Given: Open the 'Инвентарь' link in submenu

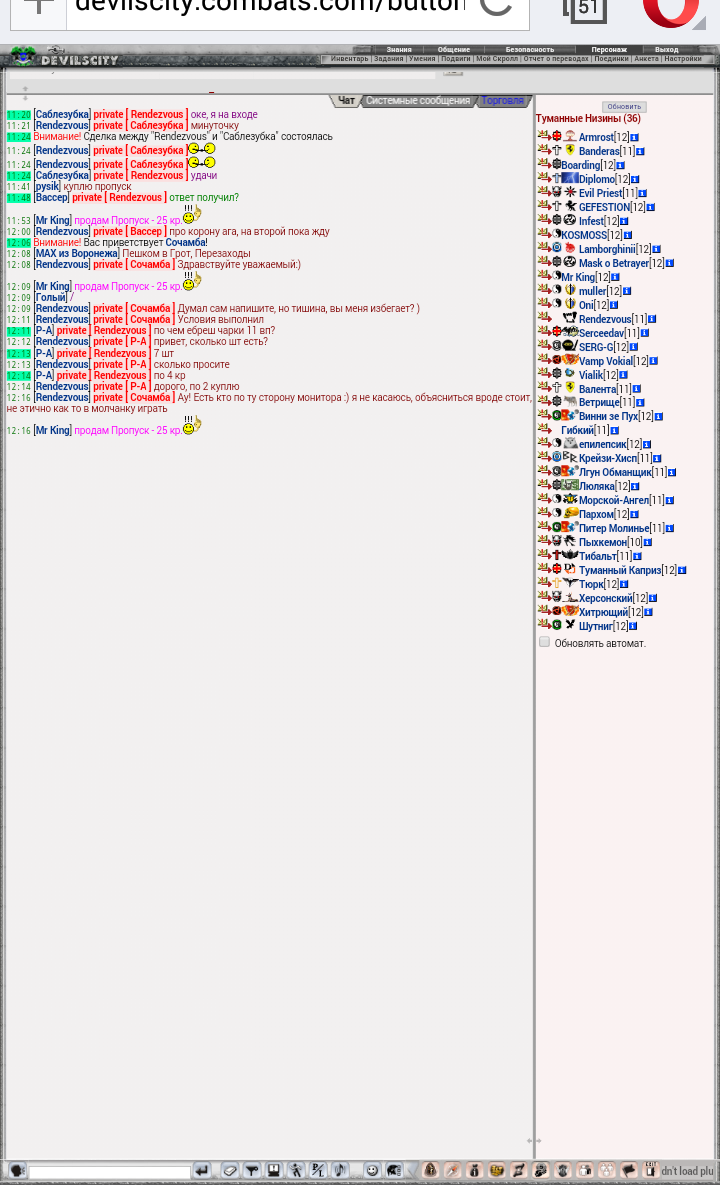Looking at the screenshot, I should pyautogui.click(x=349, y=59).
